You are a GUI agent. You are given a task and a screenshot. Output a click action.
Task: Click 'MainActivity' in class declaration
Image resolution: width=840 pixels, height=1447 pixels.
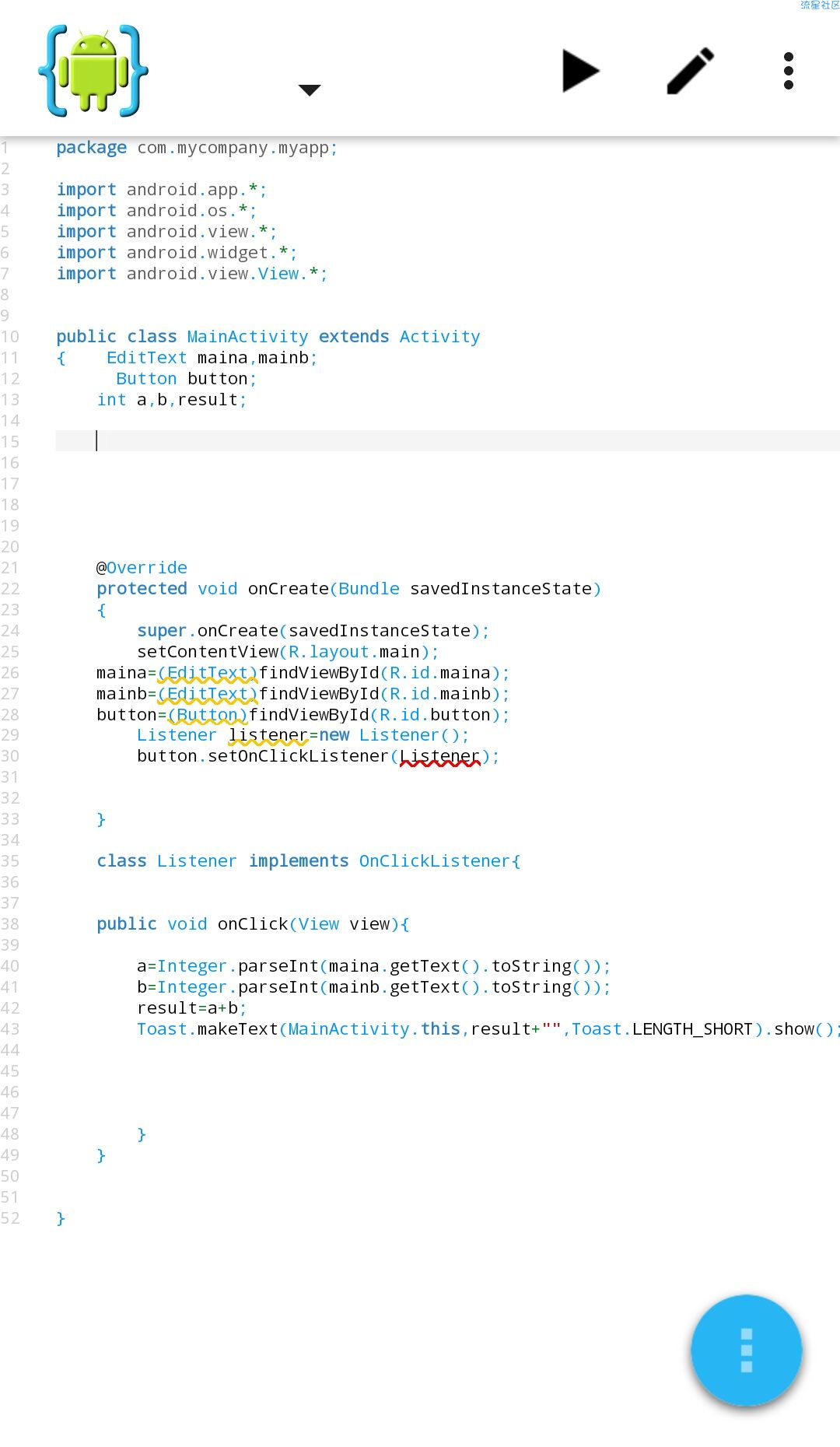pyautogui.click(x=247, y=337)
